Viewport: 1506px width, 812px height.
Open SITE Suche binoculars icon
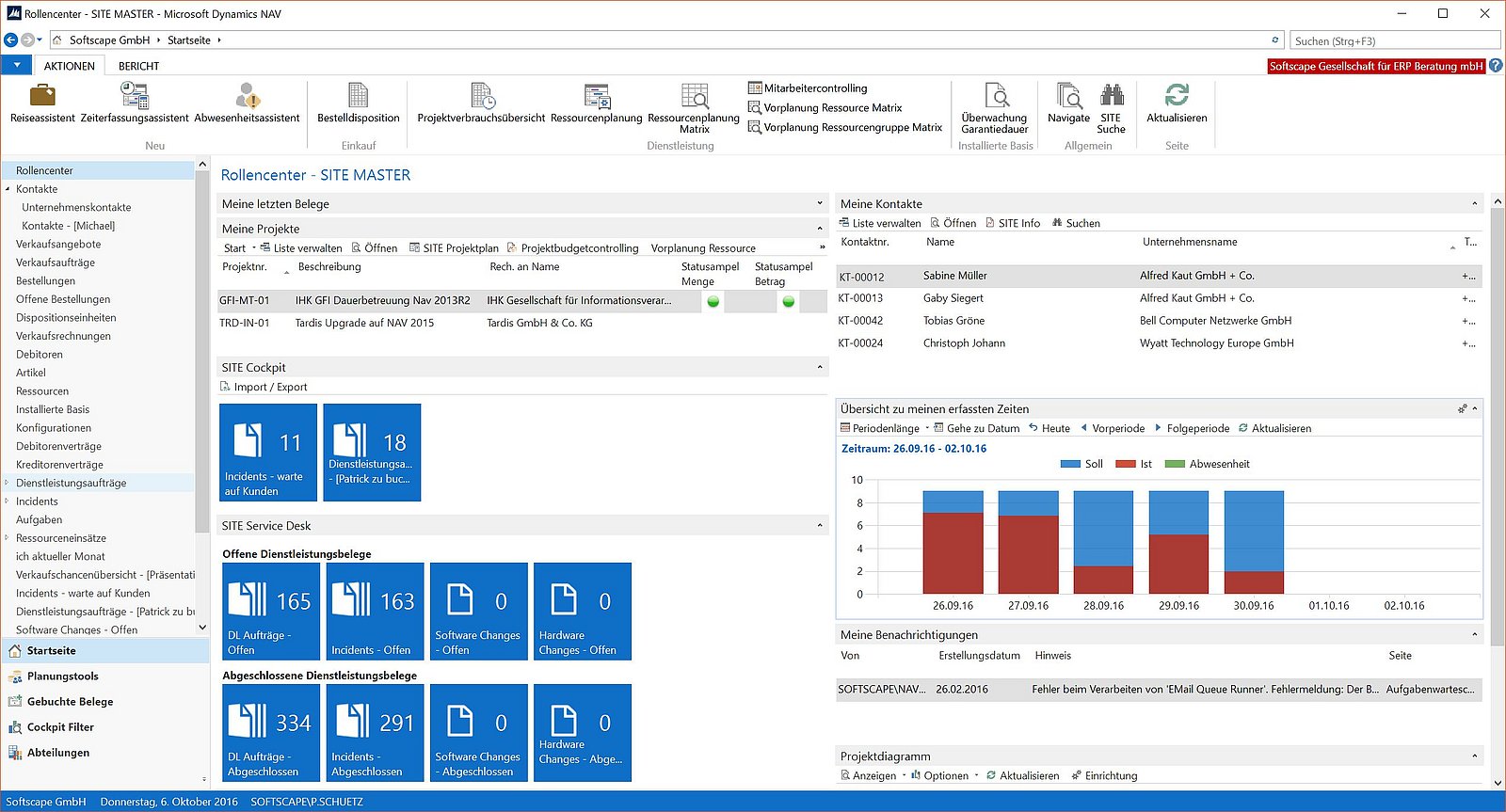(1112, 108)
